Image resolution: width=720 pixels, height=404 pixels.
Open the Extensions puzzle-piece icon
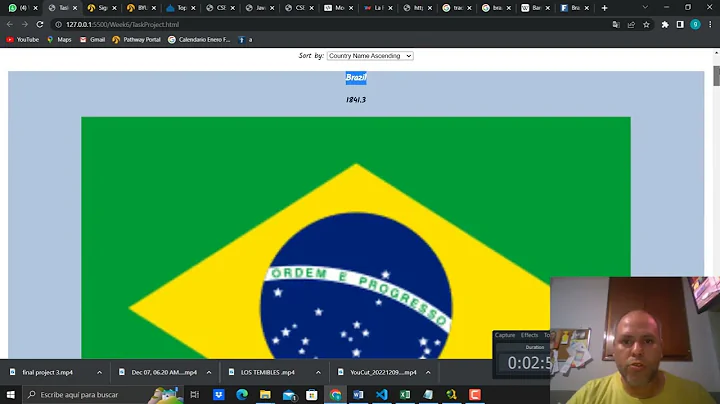click(665, 24)
